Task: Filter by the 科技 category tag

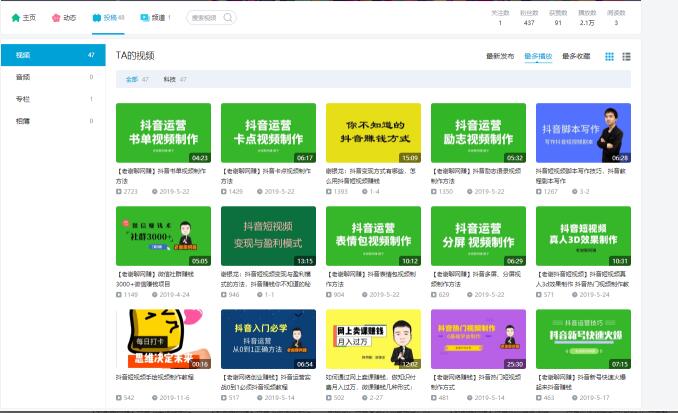Action: (169, 78)
